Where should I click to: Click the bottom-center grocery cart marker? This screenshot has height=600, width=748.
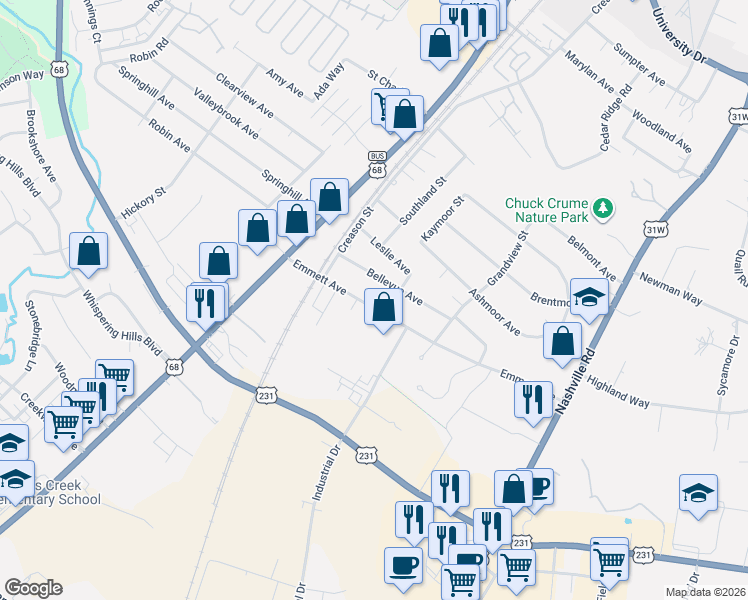tap(461, 583)
